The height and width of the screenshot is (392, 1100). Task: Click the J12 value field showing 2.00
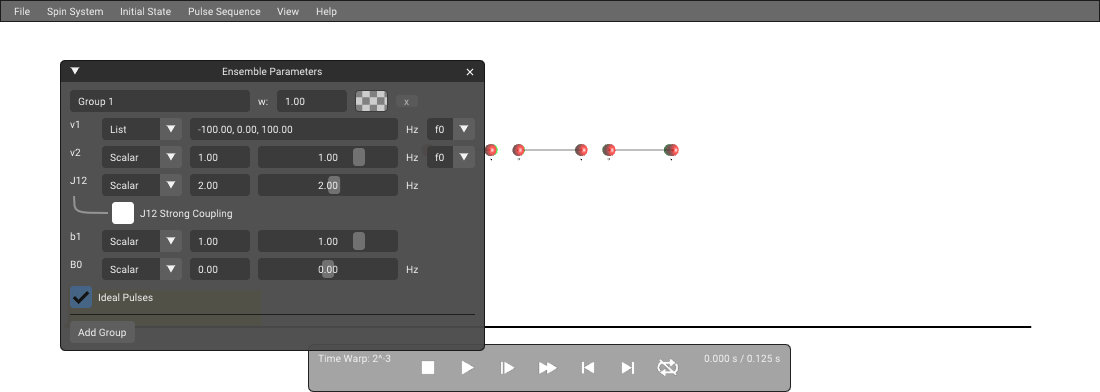click(x=220, y=185)
